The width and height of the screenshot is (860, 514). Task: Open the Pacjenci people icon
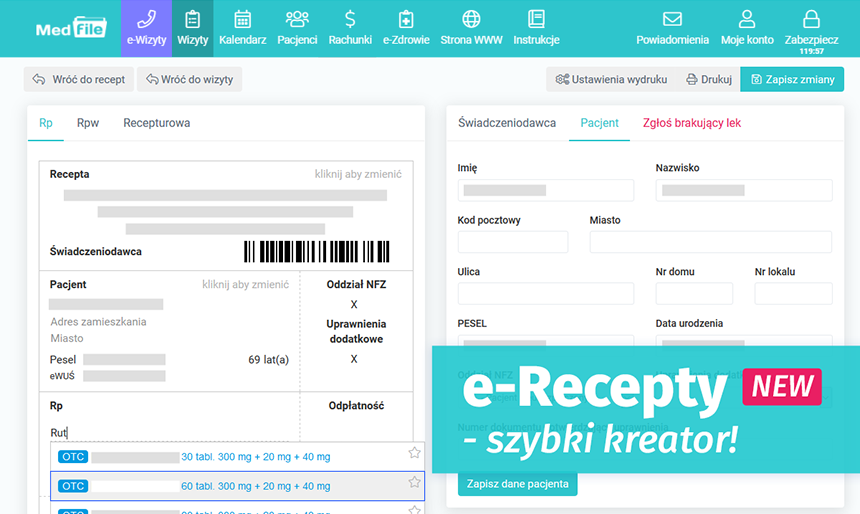[297, 19]
